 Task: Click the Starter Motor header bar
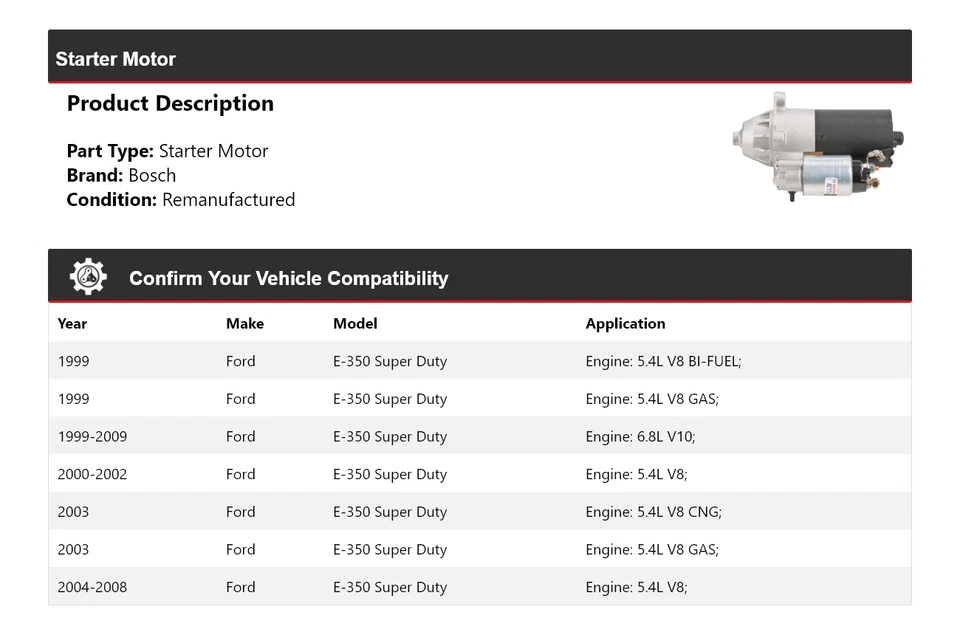[x=480, y=58]
